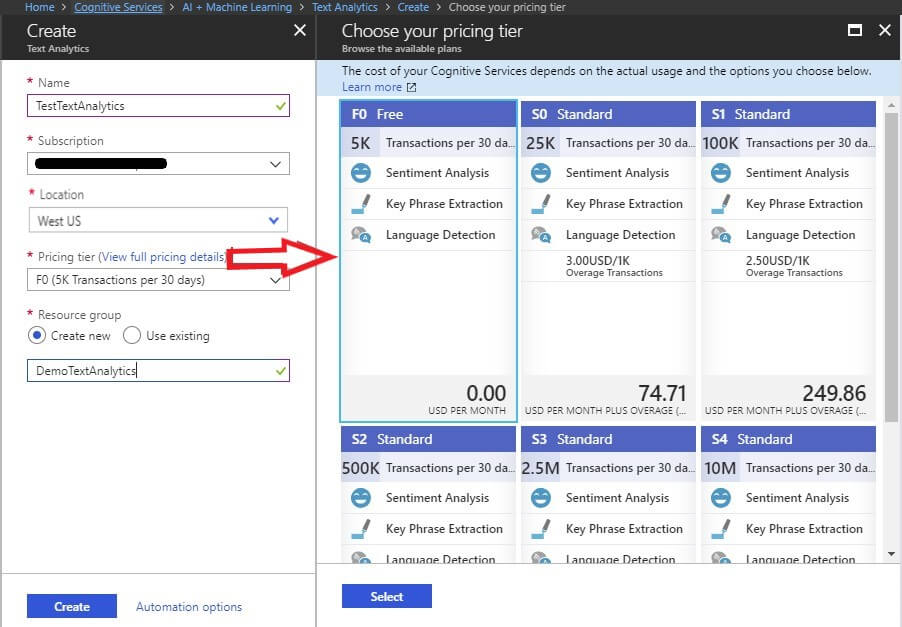The image size is (902, 627).
Task: Click the S1 Standard Key Phrase Extraction icon
Action: (x=721, y=204)
